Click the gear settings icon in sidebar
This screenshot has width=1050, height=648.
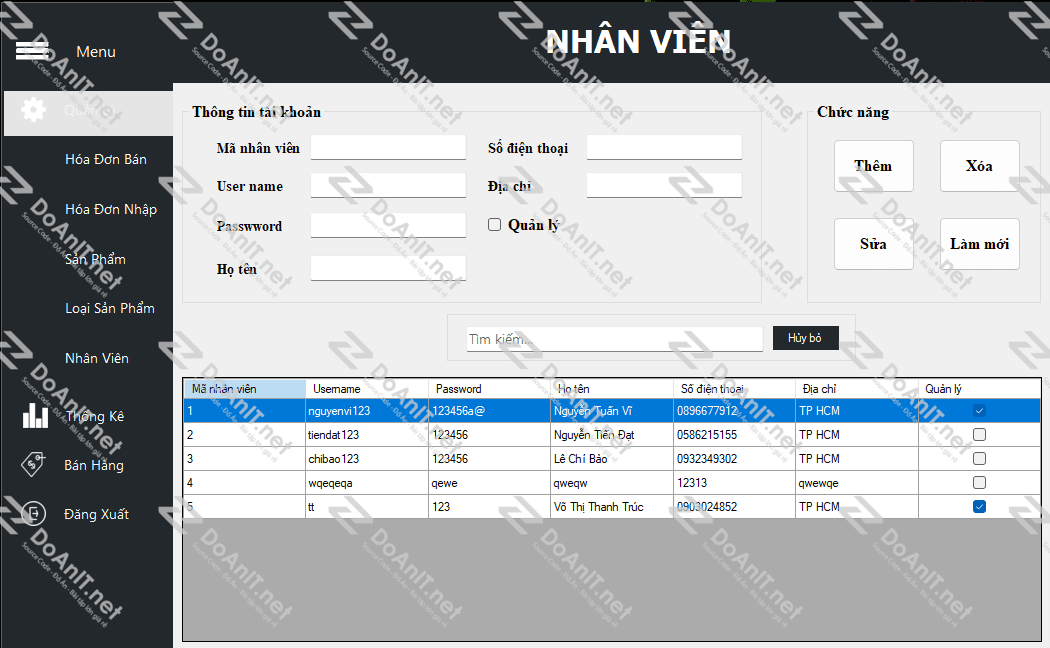click(34, 110)
